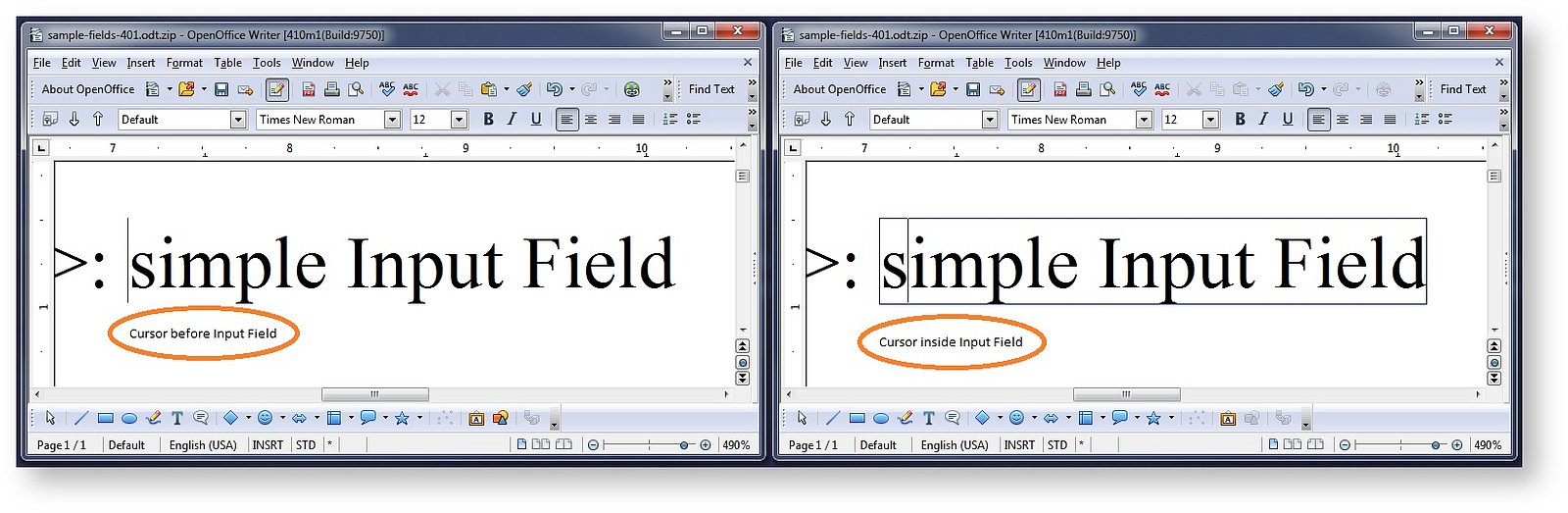Screen dimensions: 1568x513
Task: Toggle Underline in the left window
Action: (536, 119)
